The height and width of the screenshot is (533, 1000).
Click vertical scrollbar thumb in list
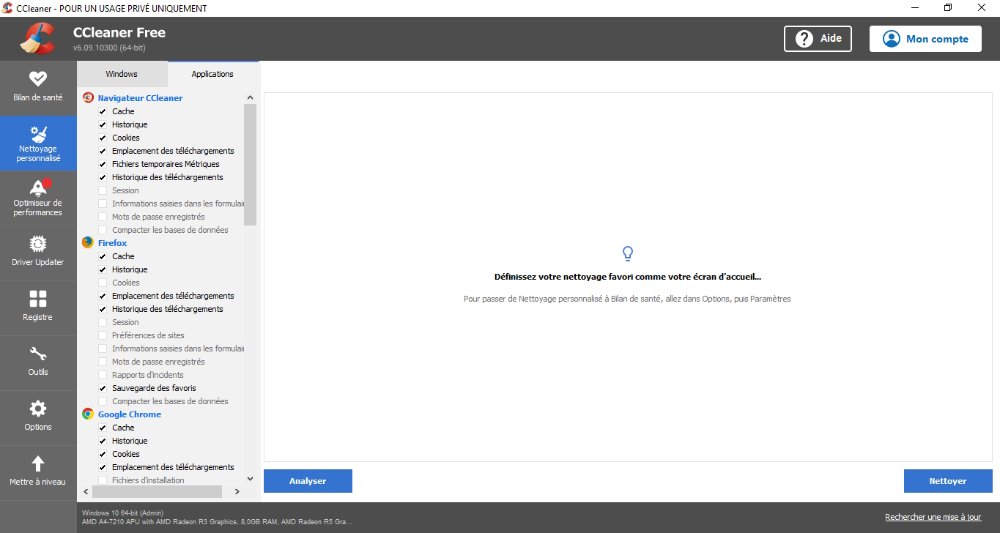click(250, 164)
